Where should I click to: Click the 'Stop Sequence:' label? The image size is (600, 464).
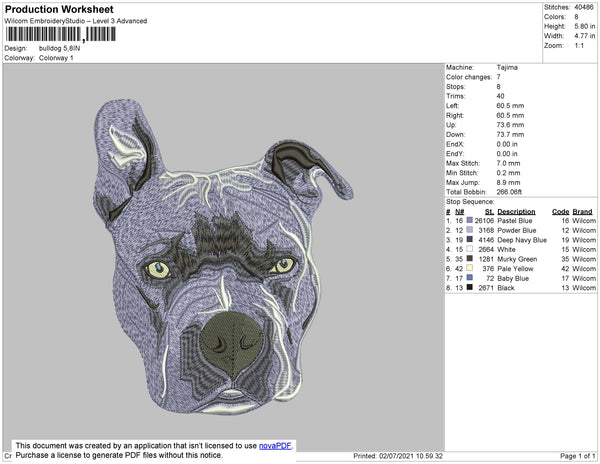coord(470,202)
